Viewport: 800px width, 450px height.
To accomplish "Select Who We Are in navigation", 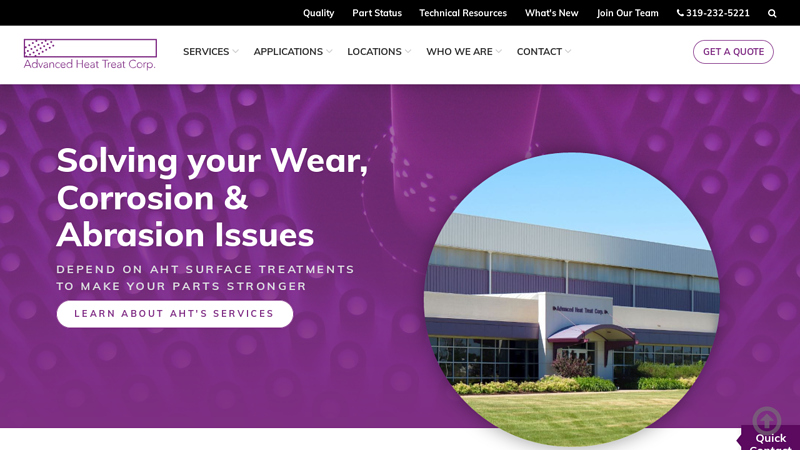I will pos(459,52).
